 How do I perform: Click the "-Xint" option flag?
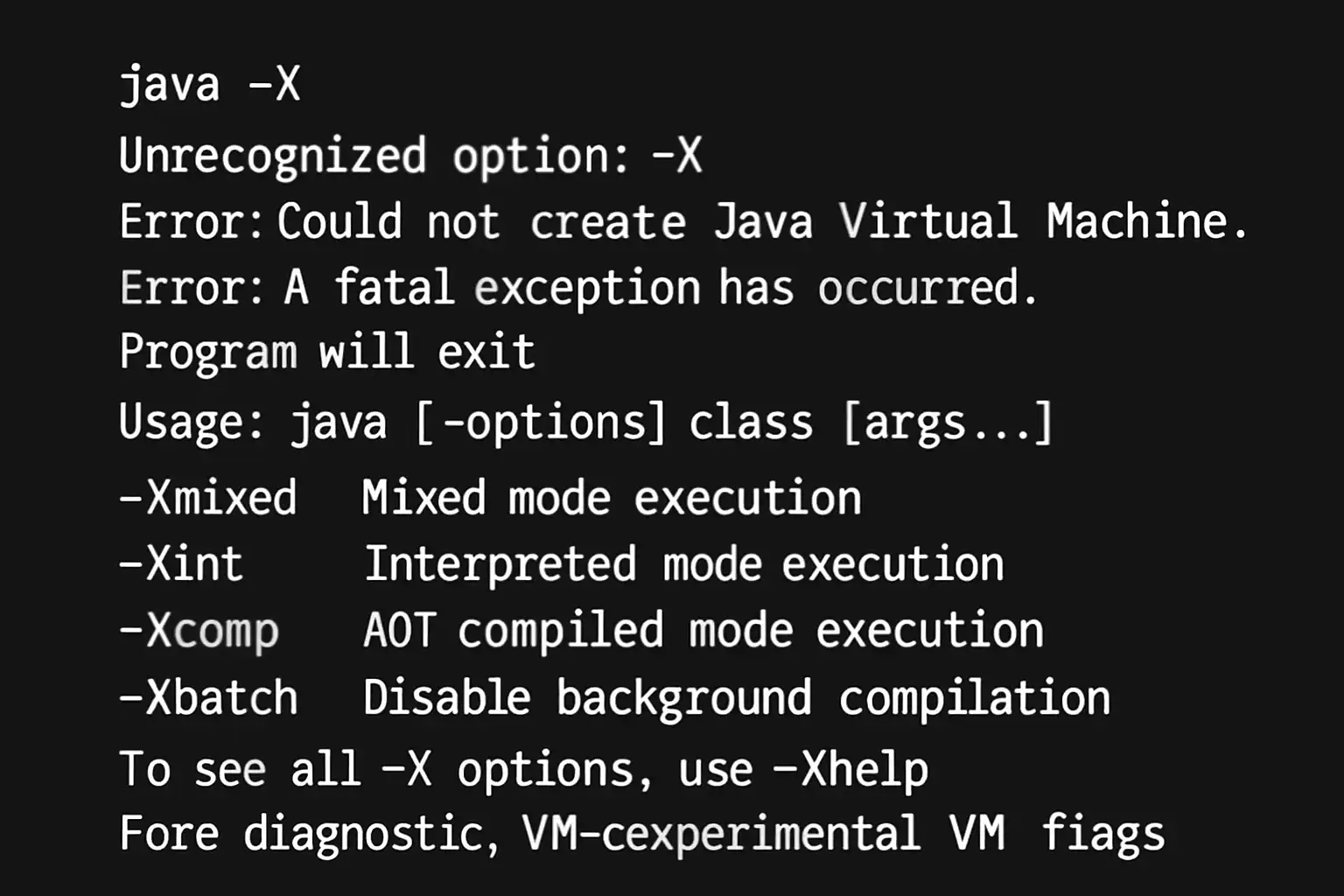[x=181, y=564]
